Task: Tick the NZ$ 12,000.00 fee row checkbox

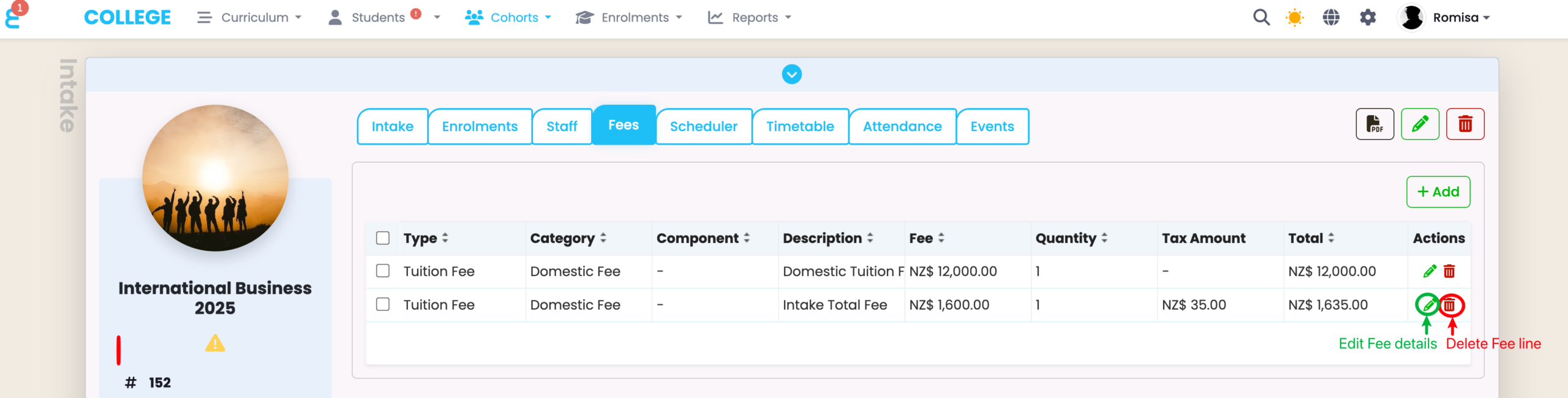Action: 383,271
